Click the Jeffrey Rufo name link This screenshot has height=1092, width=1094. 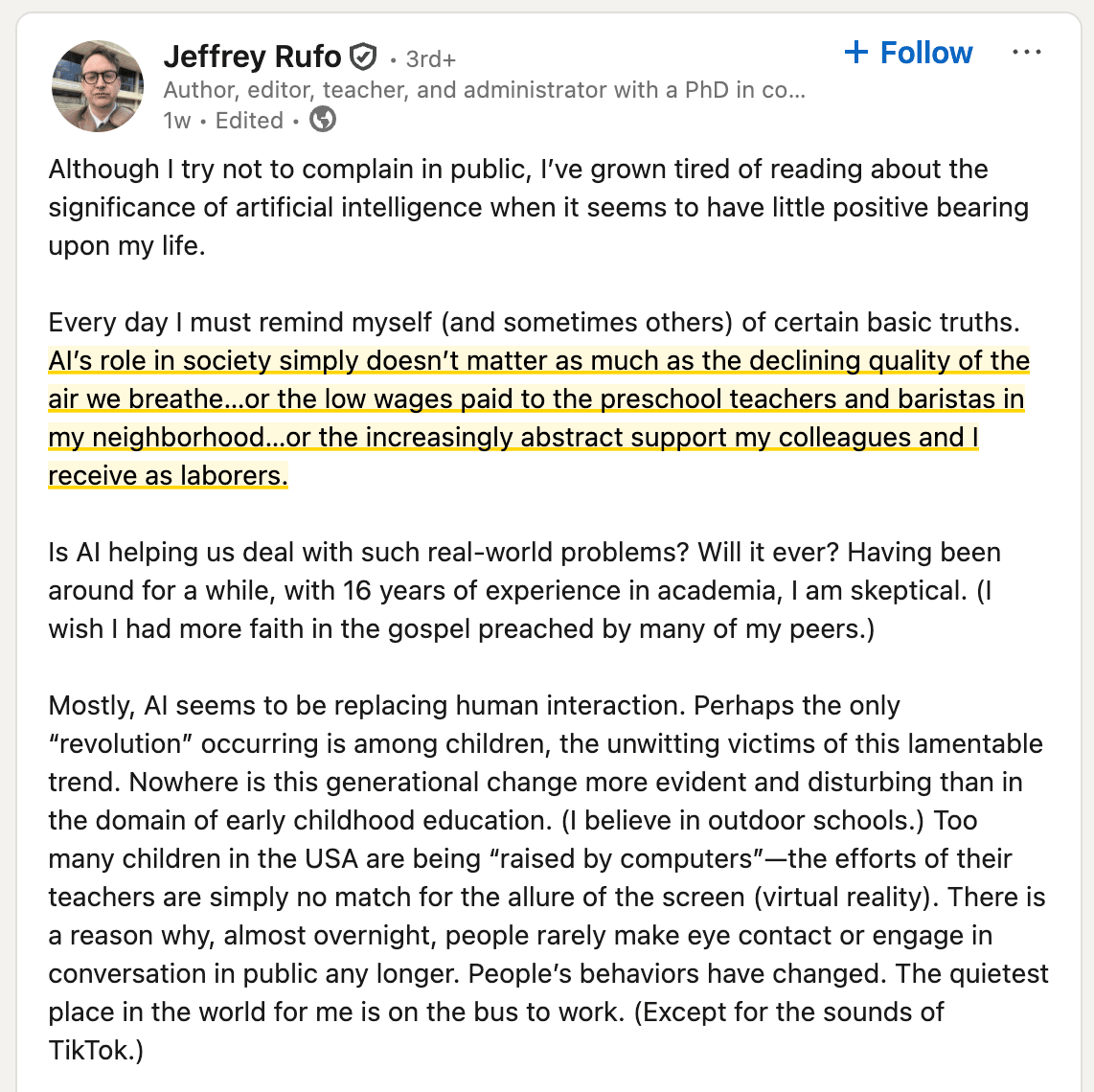[252, 57]
